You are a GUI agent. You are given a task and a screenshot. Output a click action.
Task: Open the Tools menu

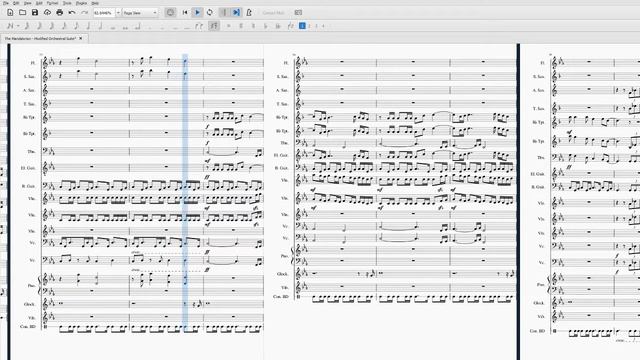click(67, 3)
